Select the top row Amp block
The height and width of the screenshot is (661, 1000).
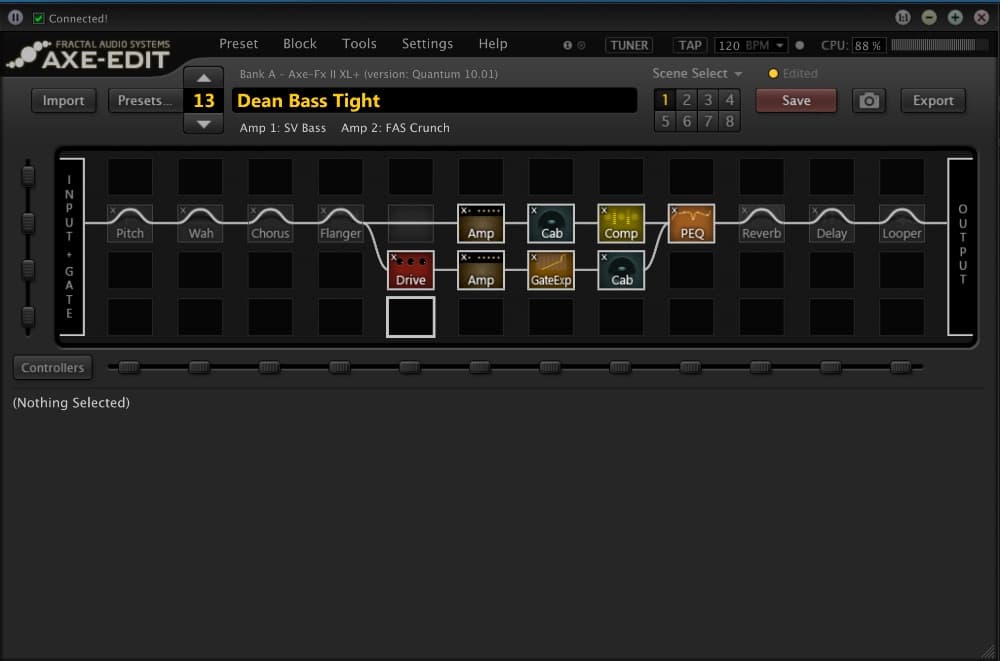[481, 223]
